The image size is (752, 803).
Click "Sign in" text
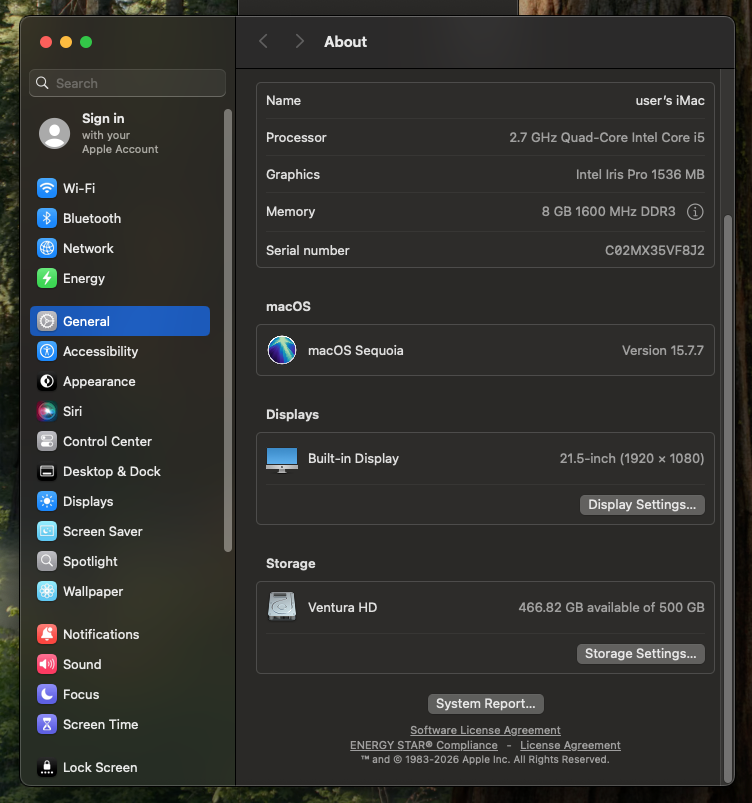[x=103, y=119]
